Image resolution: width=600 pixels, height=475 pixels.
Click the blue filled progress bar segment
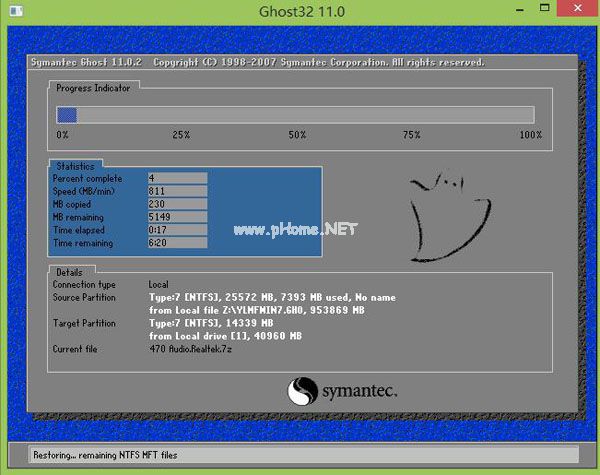click(x=67, y=115)
